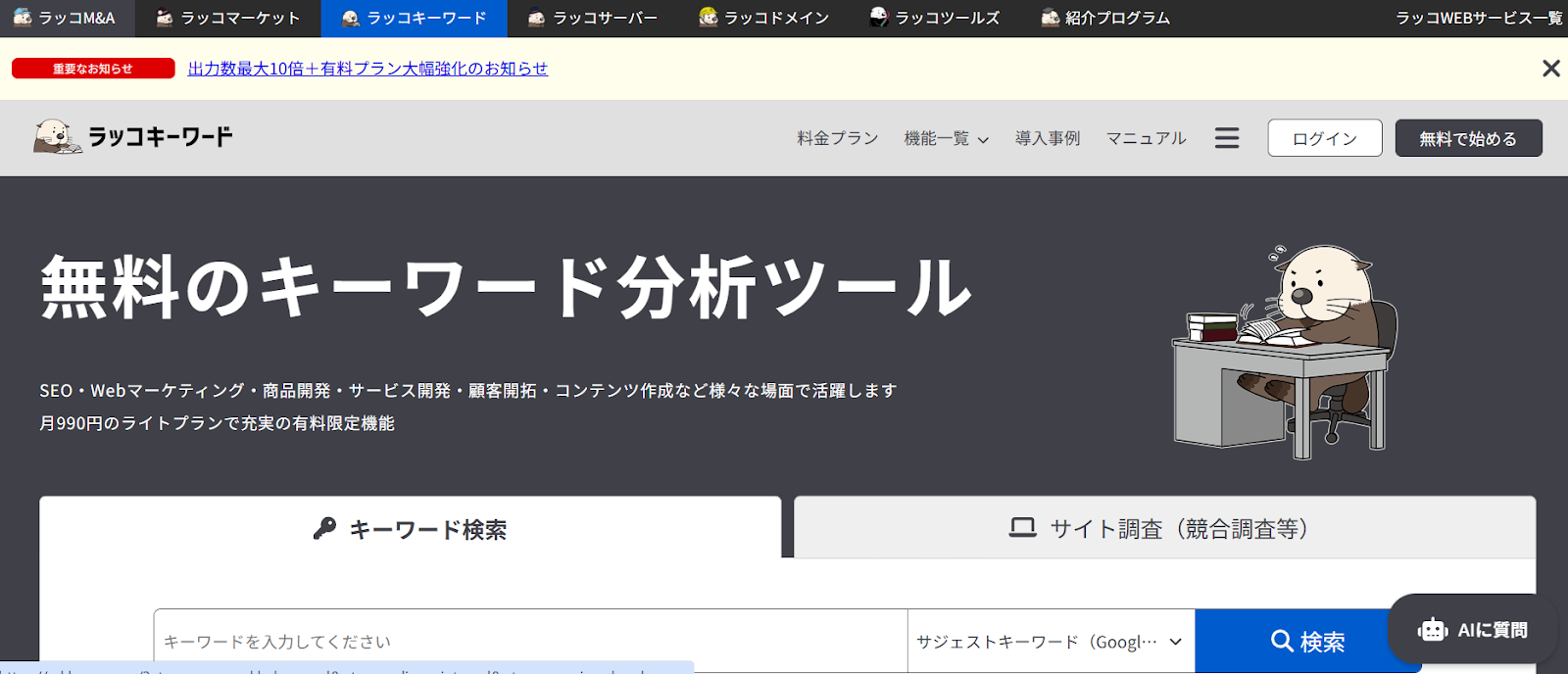The width and height of the screenshot is (1568, 674).
Task: Dismiss the announcement bar with X
Action: [x=1551, y=69]
